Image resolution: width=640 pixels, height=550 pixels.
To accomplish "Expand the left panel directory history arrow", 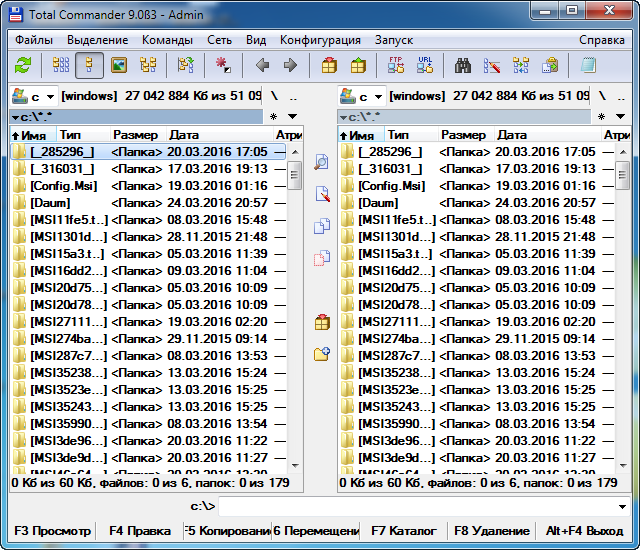I will tap(292, 117).
